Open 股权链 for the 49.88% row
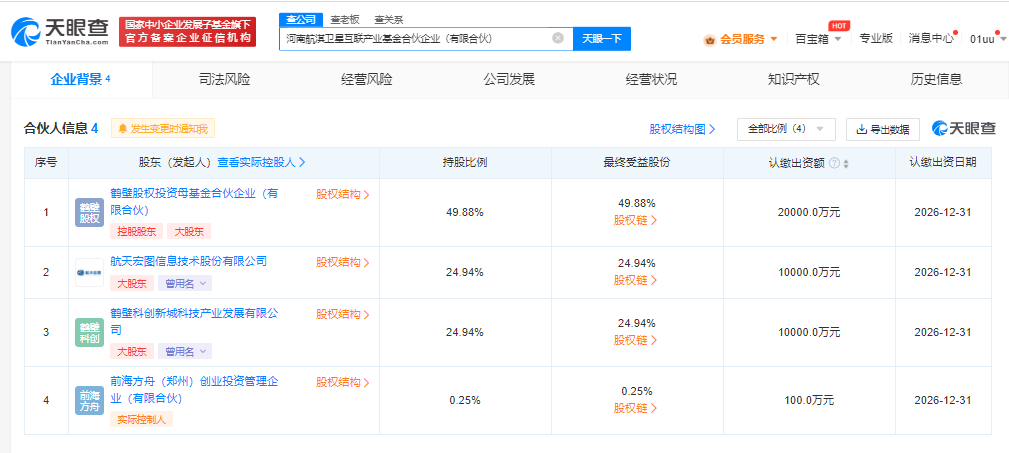The height and width of the screenshot is (453, 1009). (636, 220)
